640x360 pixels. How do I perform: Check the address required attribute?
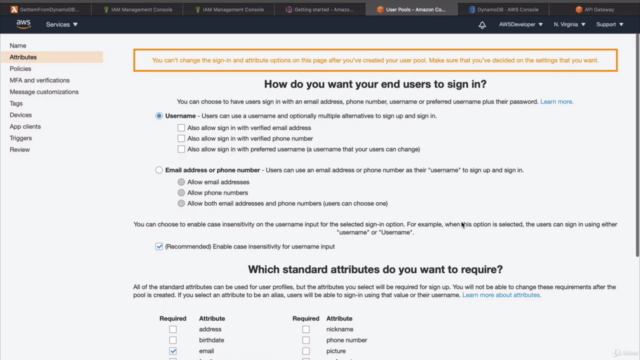(x=173, y=329)
